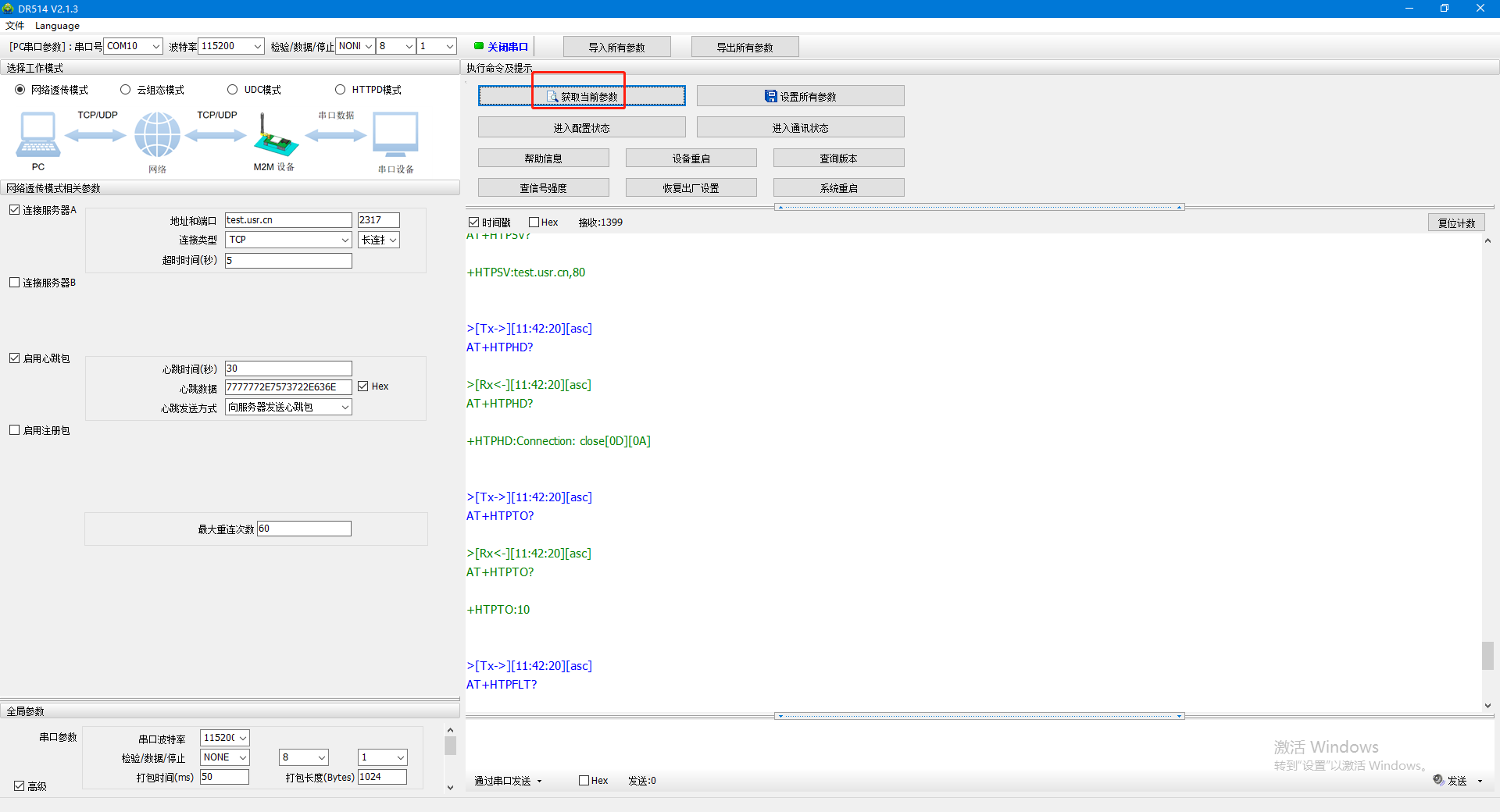
Task: Open the 文件 menu
Action: 15,26
